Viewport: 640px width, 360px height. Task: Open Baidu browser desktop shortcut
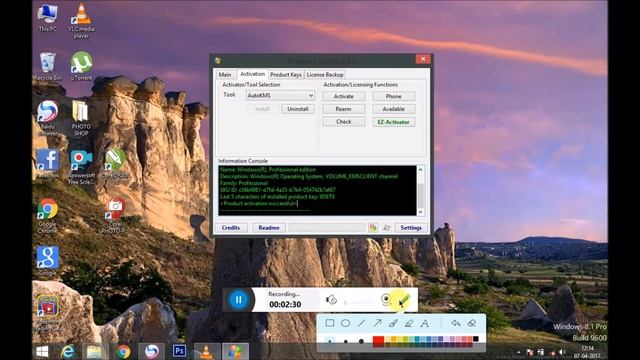point(47,118)
